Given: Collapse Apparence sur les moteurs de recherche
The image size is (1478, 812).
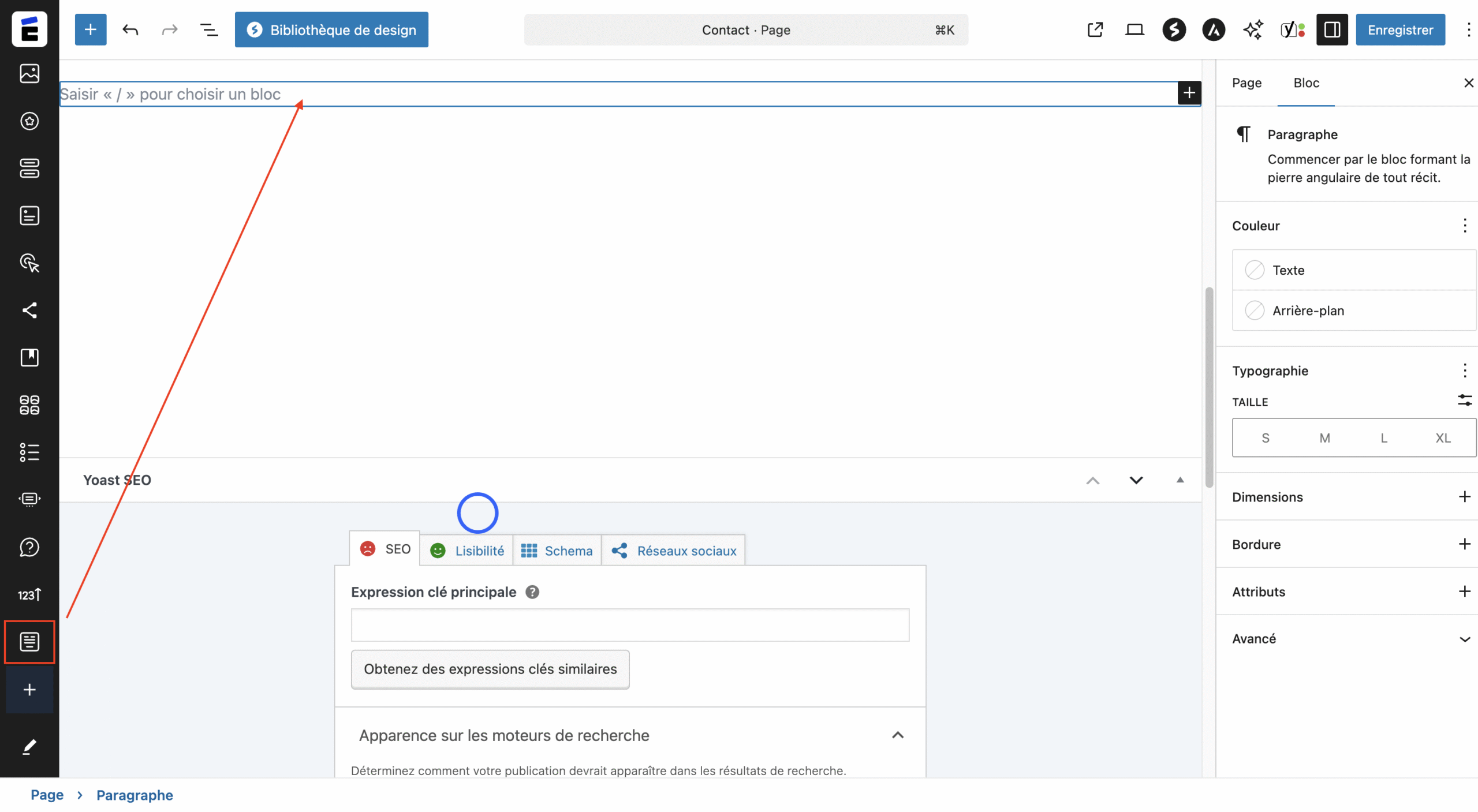Looking at the screenshot, I should coord(897,735).
